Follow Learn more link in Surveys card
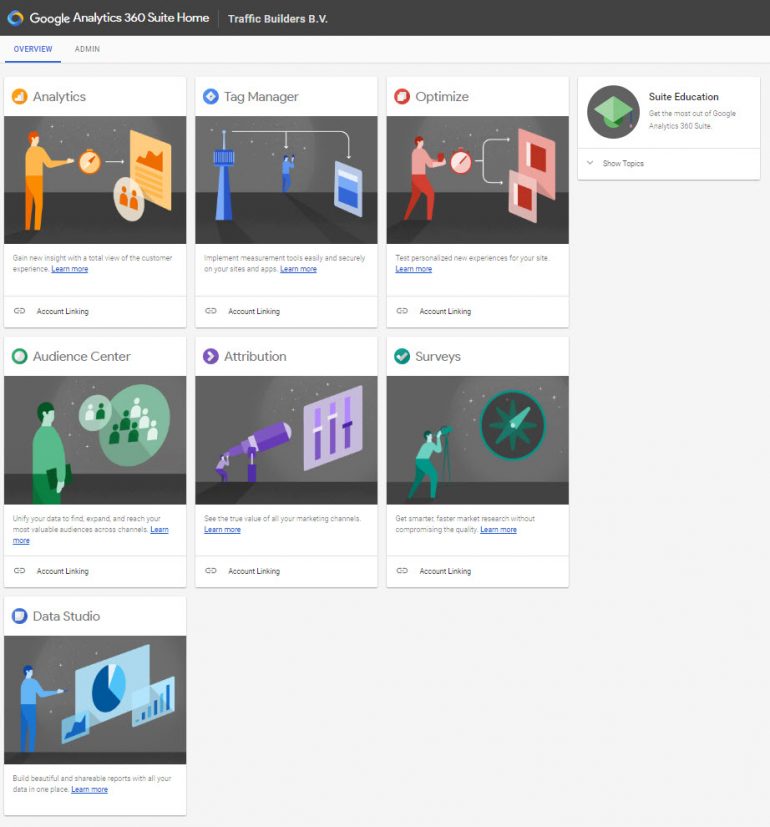Viewport: 770px width, 827px height. pos(498,530)
